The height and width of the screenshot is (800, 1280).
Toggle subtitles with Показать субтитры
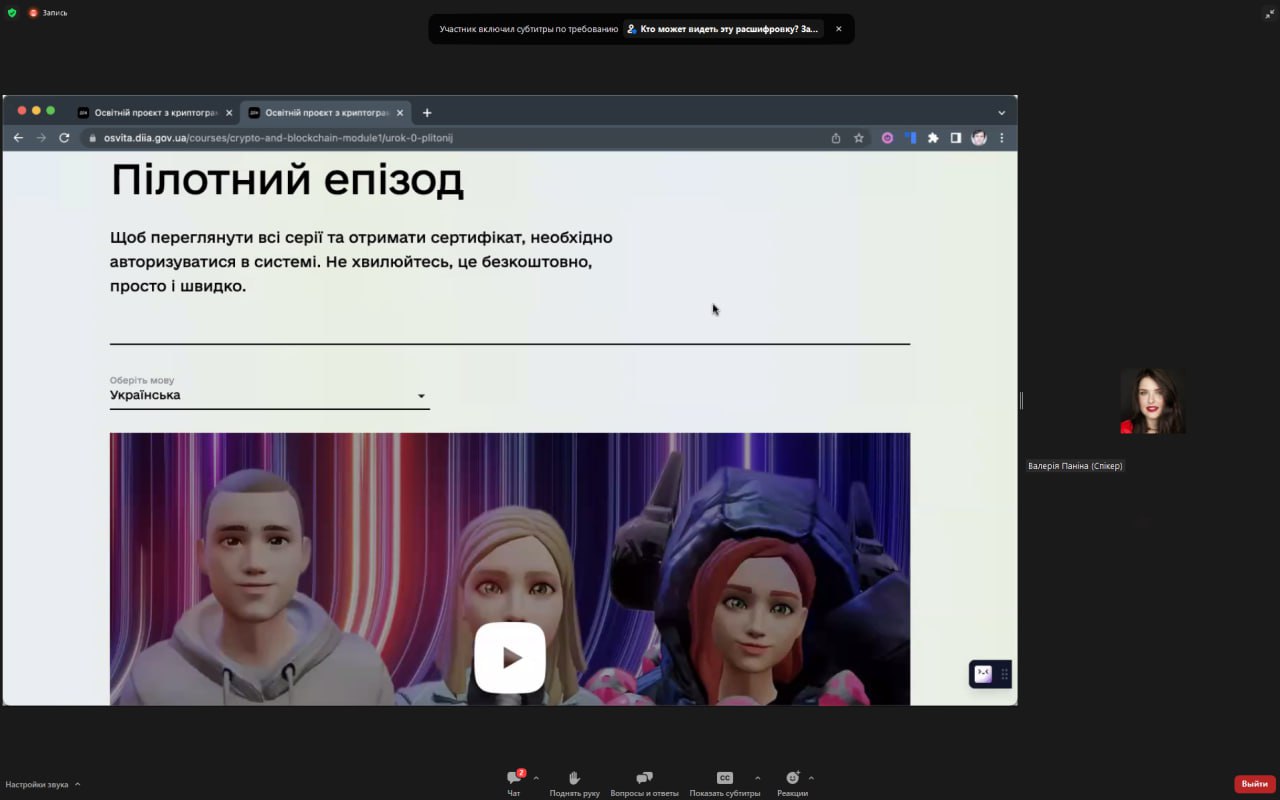(x=724, y=782)
